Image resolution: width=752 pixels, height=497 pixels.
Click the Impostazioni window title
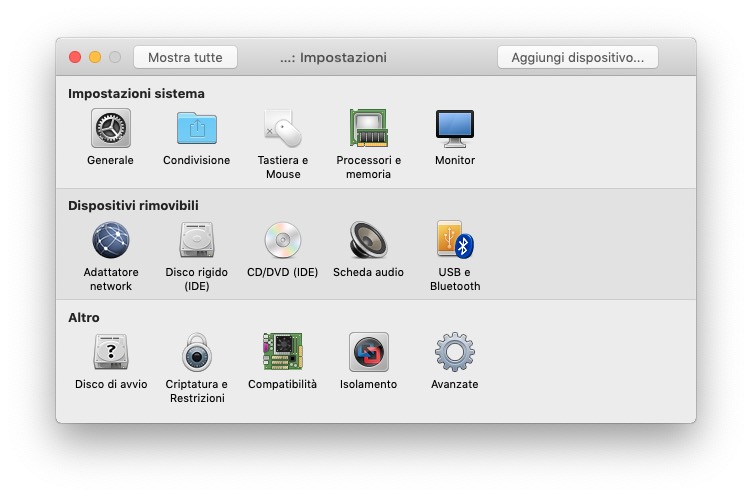333,58
